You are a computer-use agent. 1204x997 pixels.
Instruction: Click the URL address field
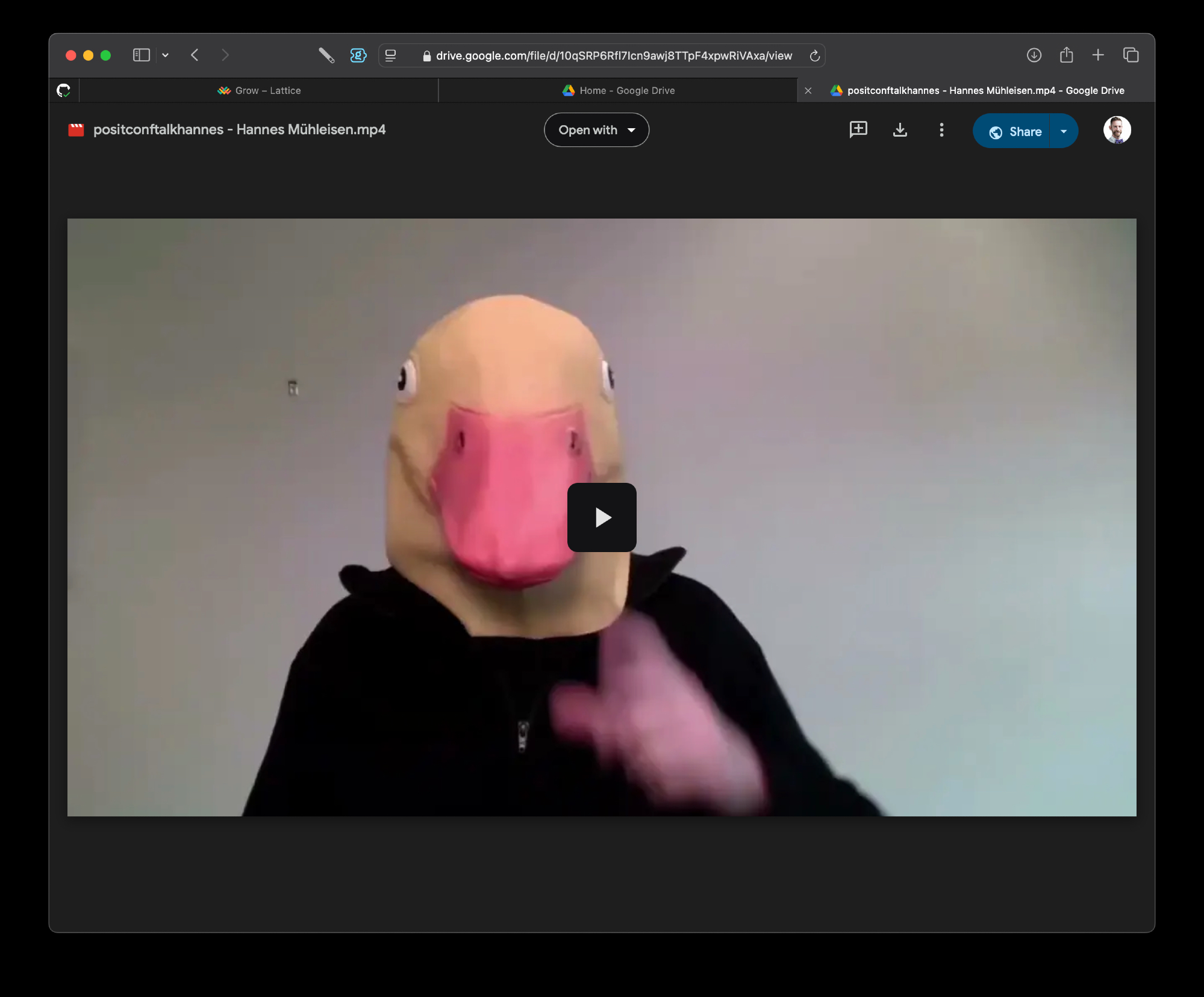click(613, 56)
